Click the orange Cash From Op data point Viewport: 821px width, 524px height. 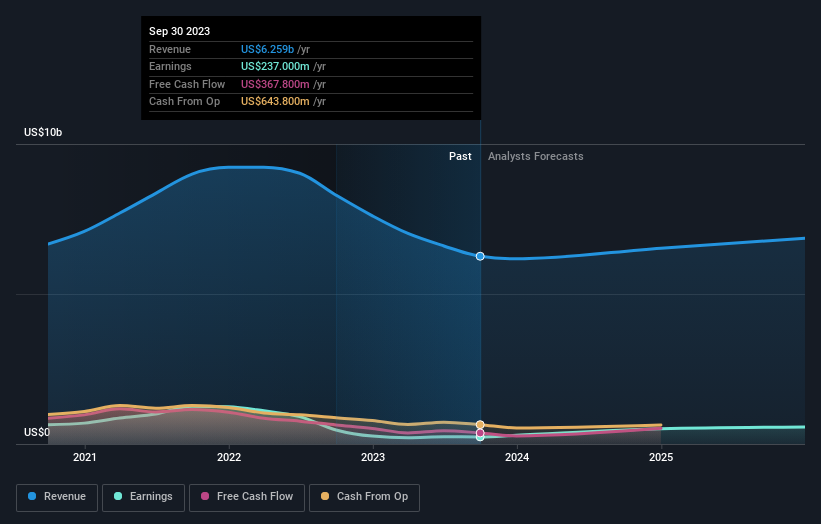coord(480,425)
